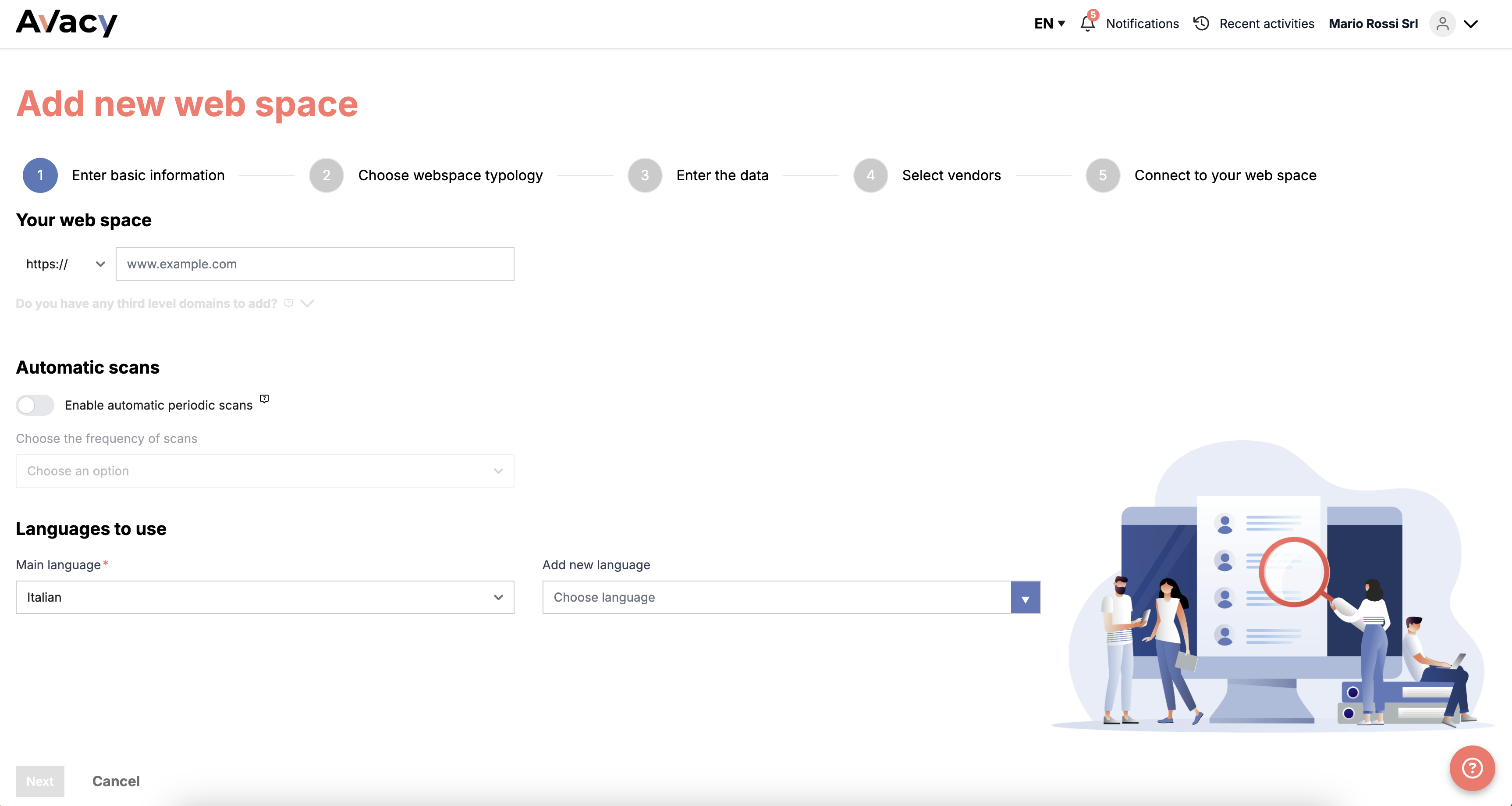Open the https:// protocol dropdown
Screen dimensions: 1512x806
point(65,264)
